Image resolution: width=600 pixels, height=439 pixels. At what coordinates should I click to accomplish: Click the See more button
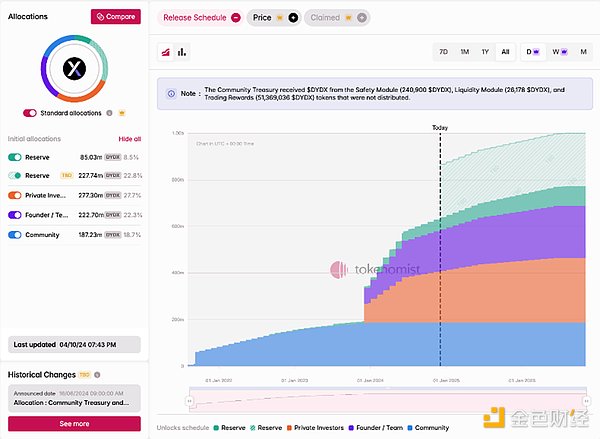[74, 424]
